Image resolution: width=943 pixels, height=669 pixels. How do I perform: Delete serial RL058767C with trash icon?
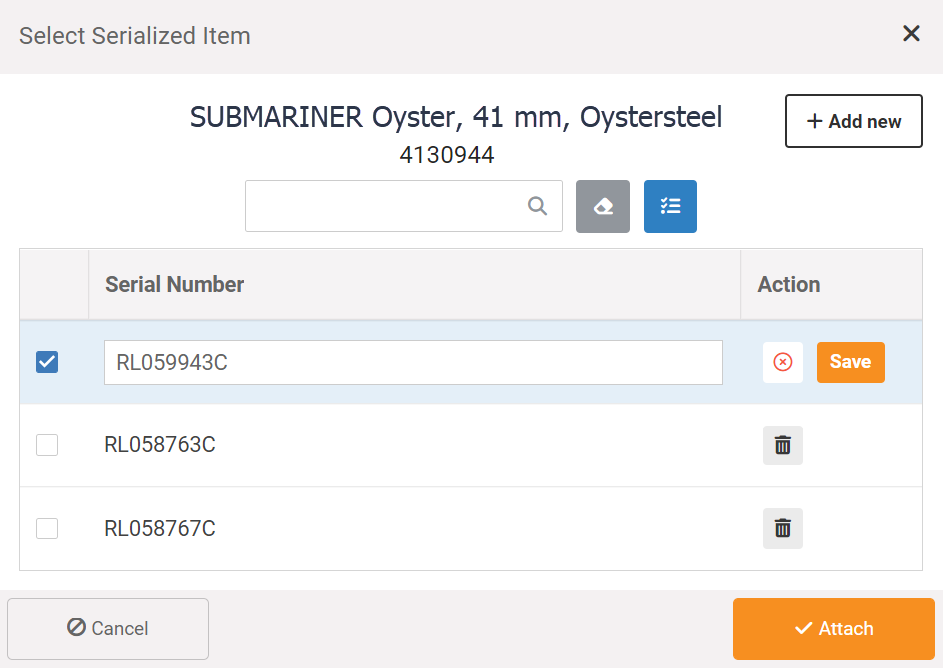[782, 528]
